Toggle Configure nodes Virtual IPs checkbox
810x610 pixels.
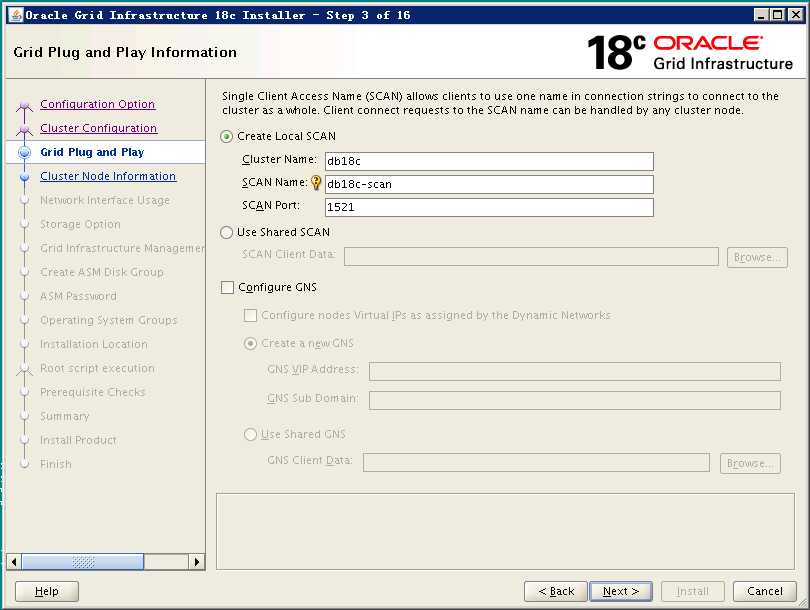coord(250,315)
